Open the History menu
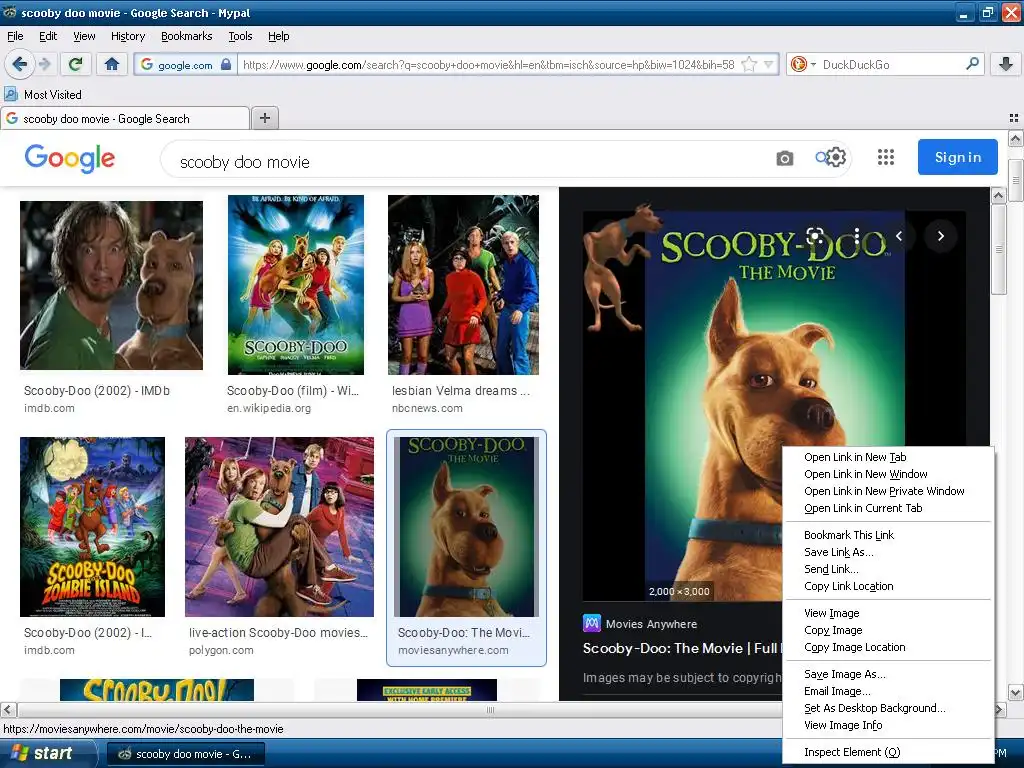Viewport: 1024px width, 768px height. coord(127,36)
